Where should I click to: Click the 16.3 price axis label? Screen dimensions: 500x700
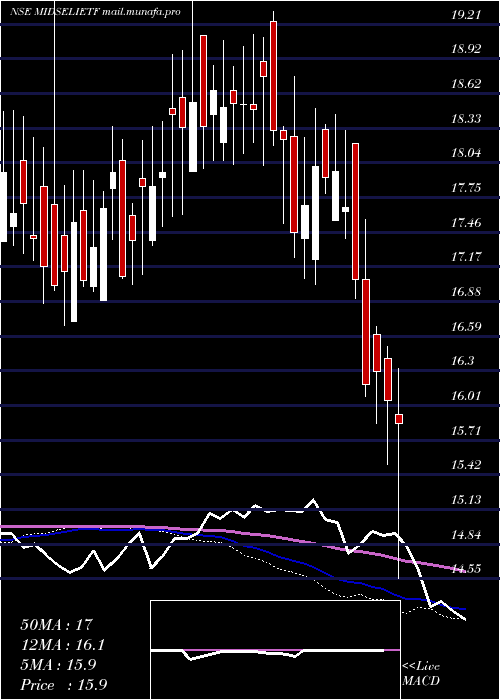(462, 361)
